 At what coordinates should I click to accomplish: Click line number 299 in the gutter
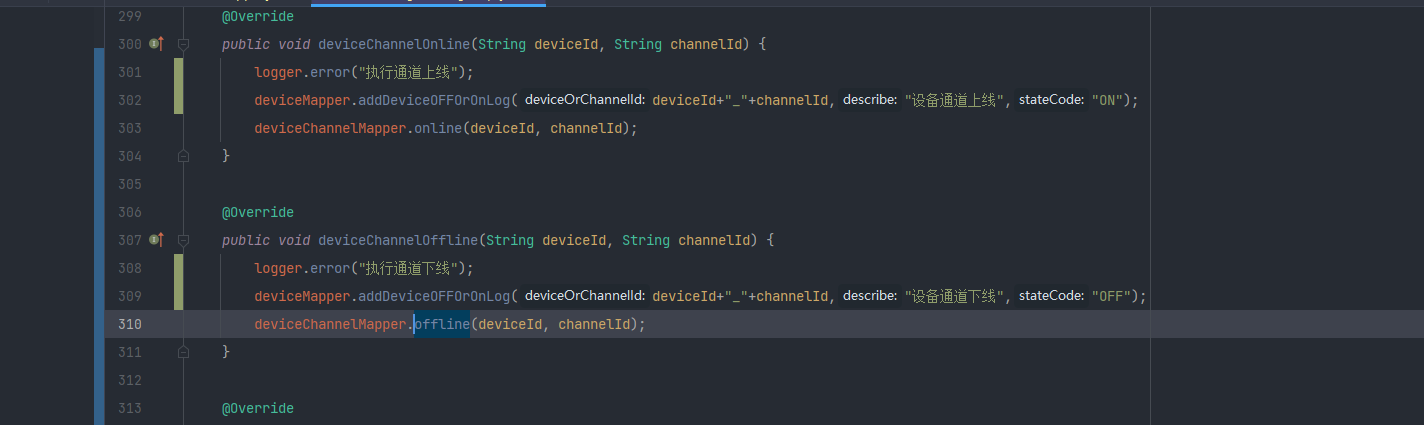[x=130, y=16]
